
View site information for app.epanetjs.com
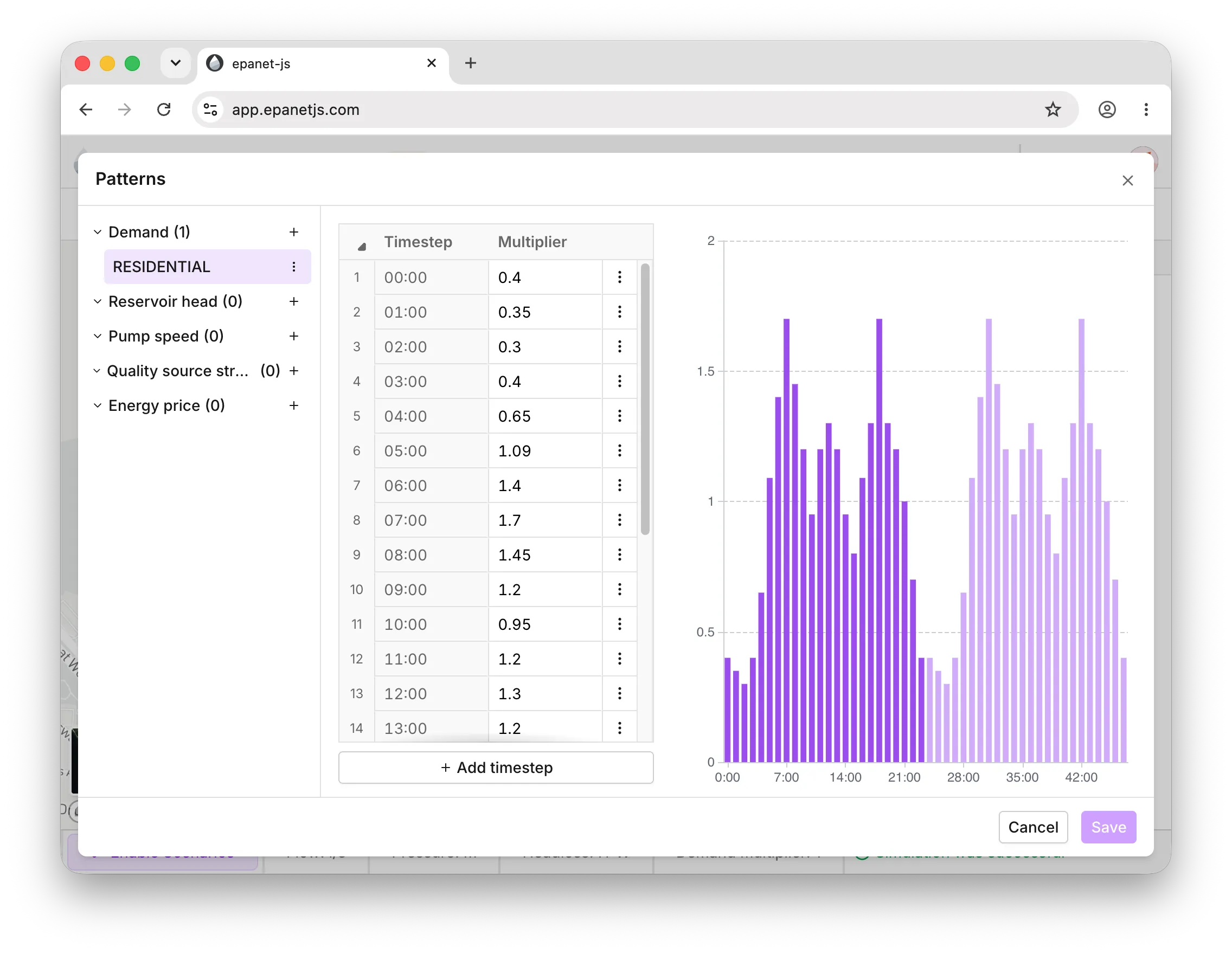tap(210, 109)
